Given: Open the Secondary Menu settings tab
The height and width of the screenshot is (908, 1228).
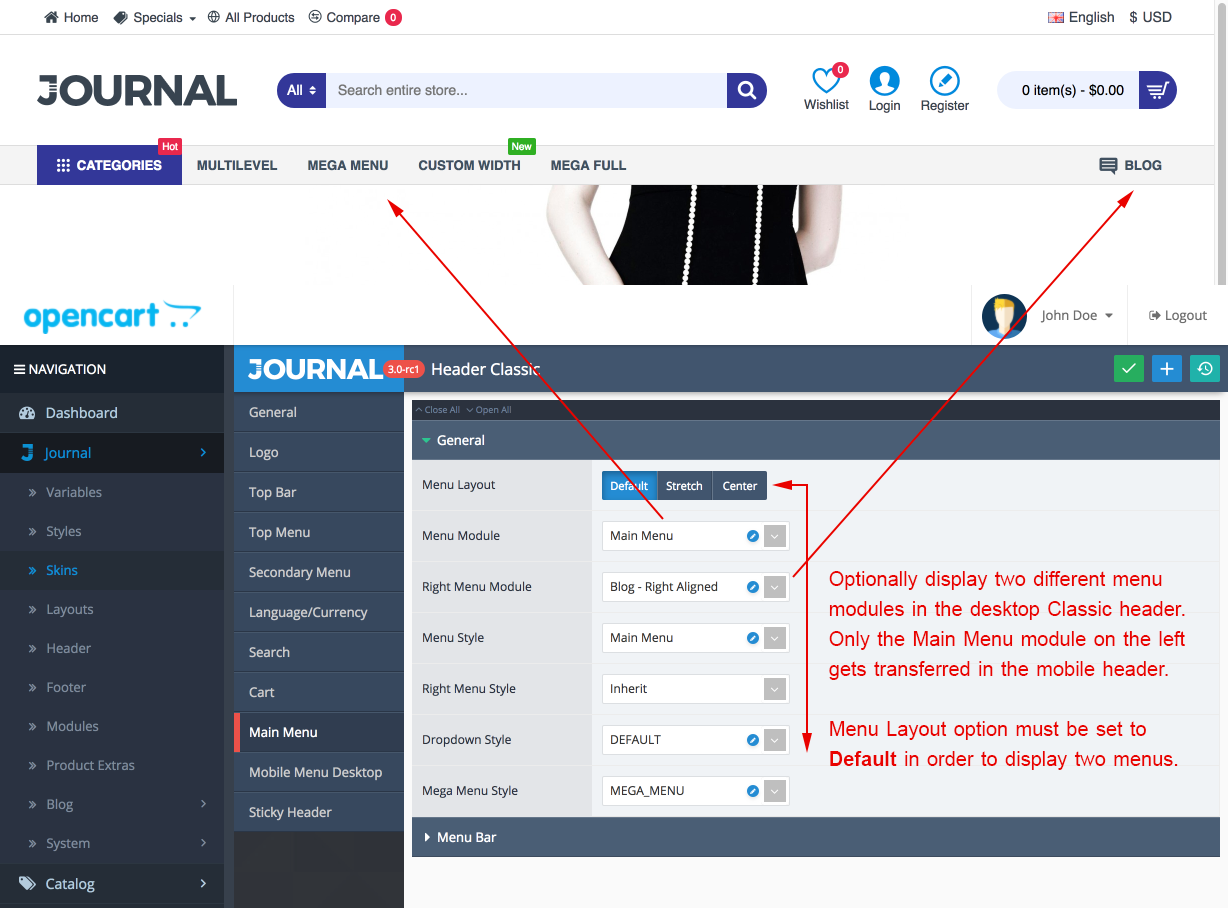Looking at the screenshot, I should click(x=319, y=572).
